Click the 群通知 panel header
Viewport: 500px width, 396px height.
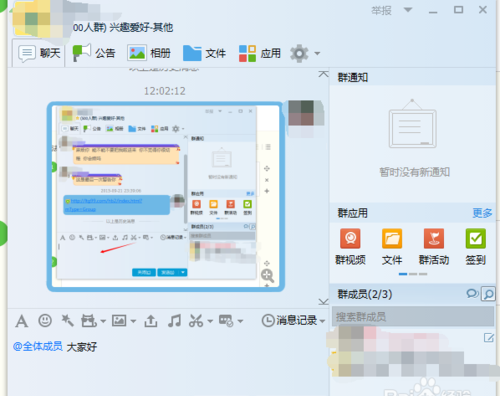click(412, 77)
